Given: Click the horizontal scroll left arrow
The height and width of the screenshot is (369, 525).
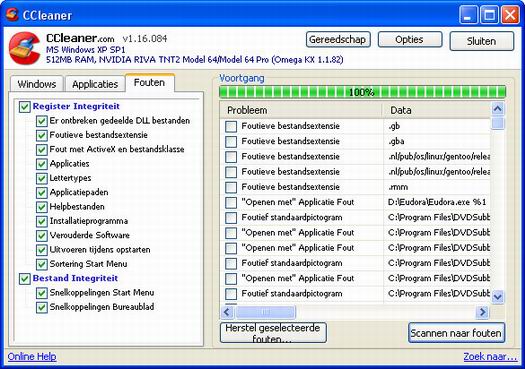Looking at the screenshot, I should (x=227, y=312).
